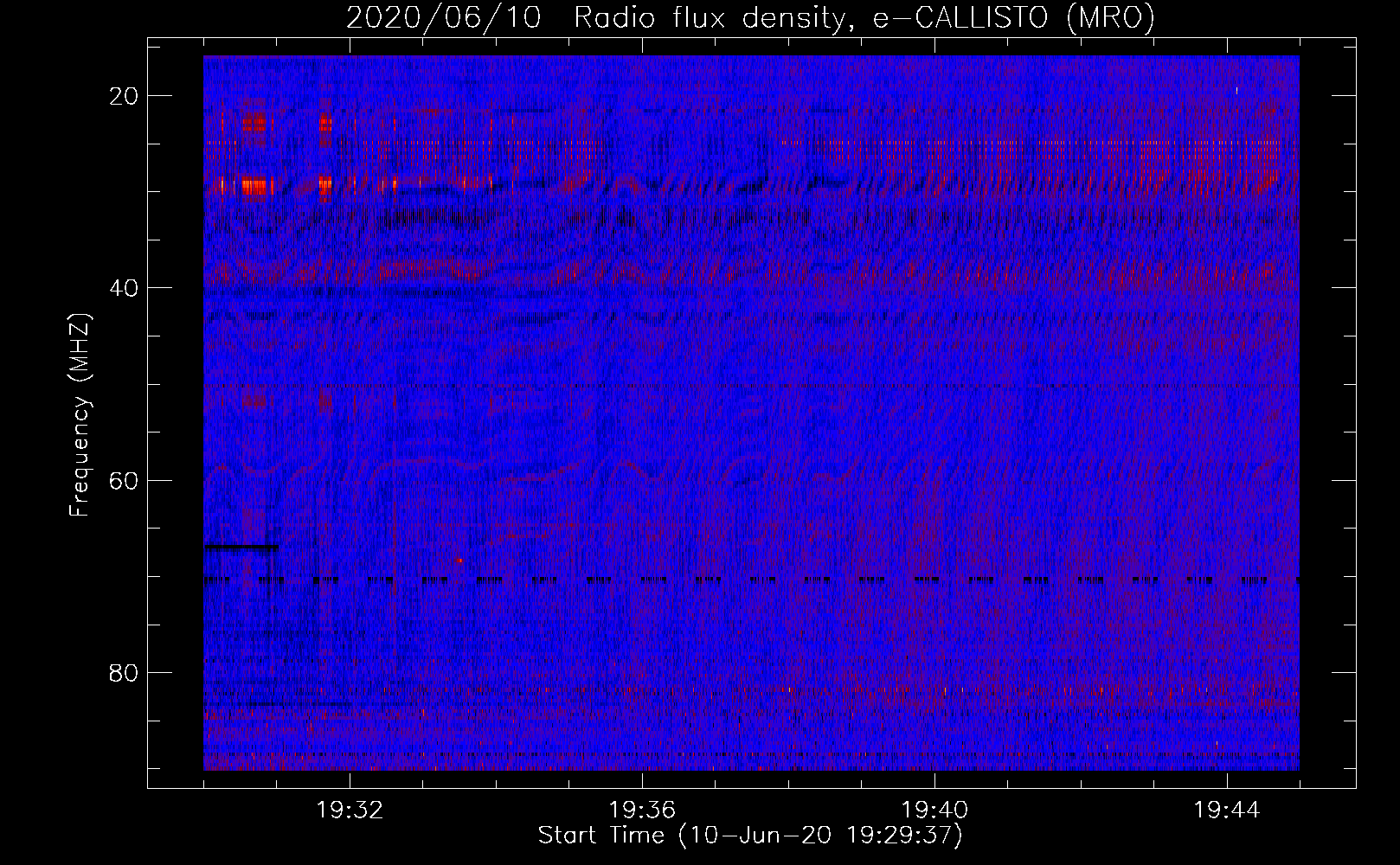Click the 19:44 time tick label

click(1227, 811)
